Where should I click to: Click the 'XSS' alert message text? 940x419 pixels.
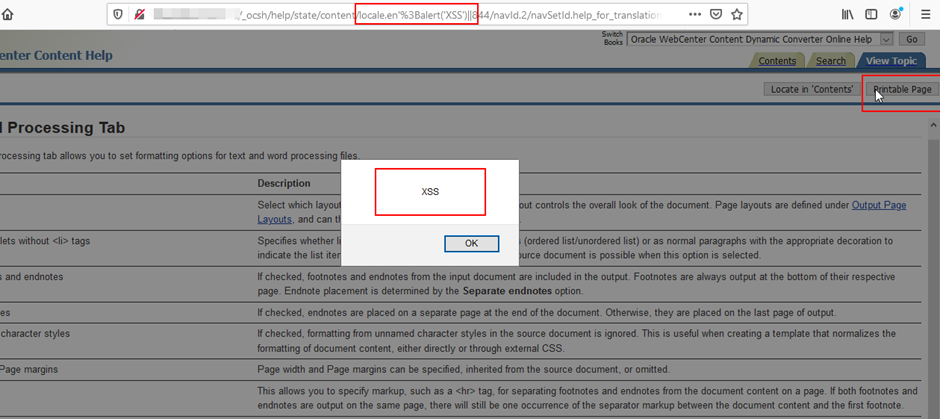[430, 192]
